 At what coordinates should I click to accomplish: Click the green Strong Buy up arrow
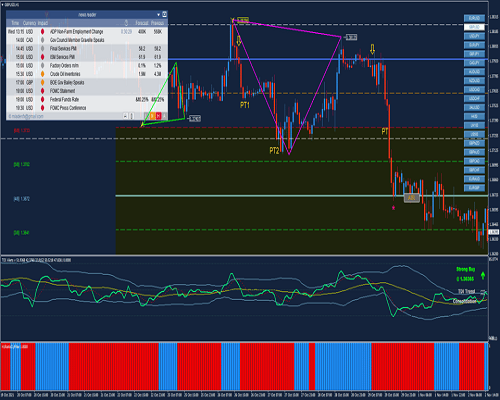(x=483, y=275)
